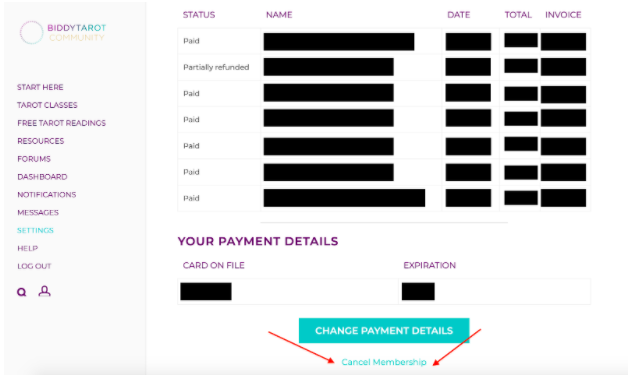637x379 pixels.
Task: Open the user profile icon in sidebar
Action: tap(44, 291)
